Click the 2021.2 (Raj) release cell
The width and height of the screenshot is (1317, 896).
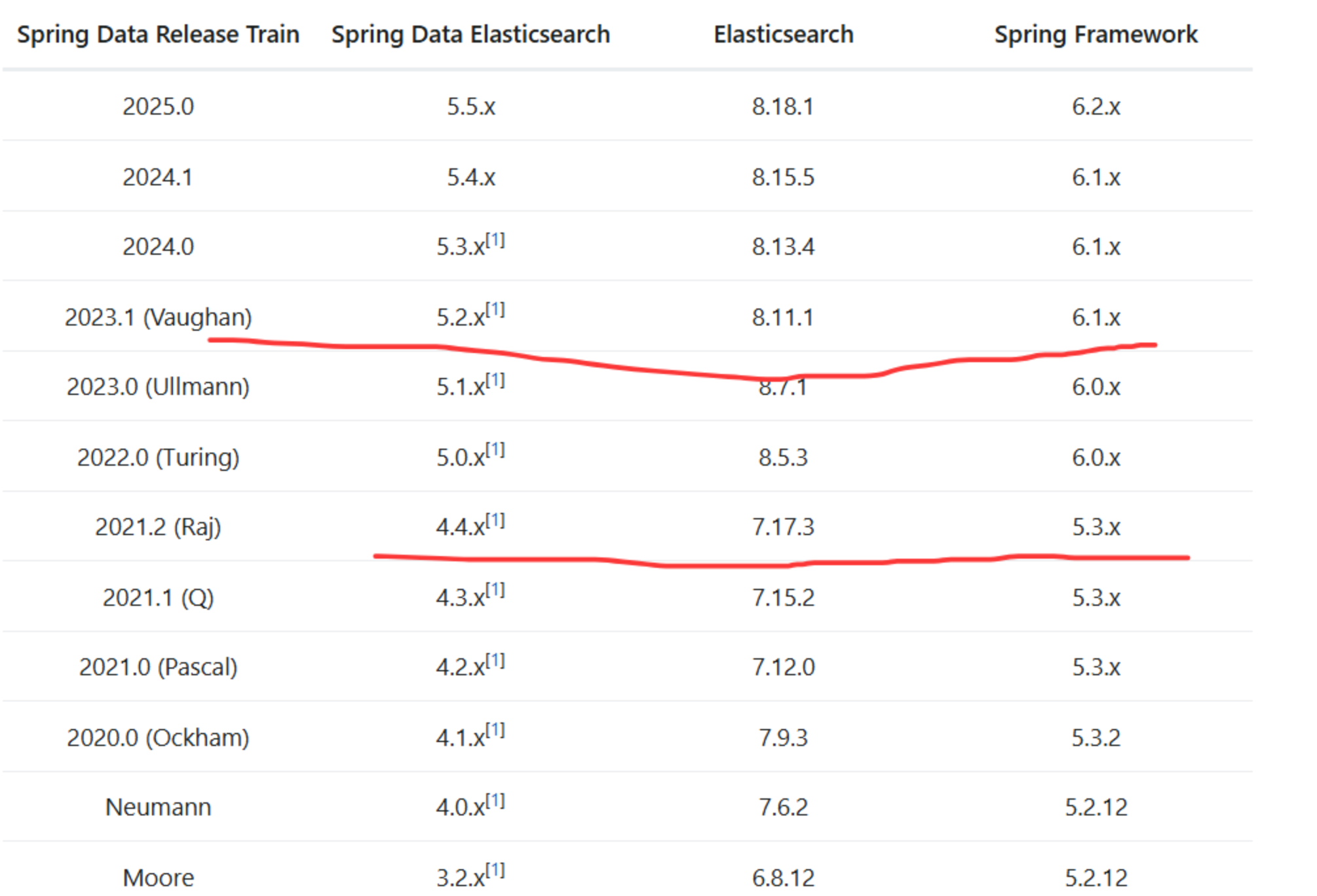click(x=158, y=527)
